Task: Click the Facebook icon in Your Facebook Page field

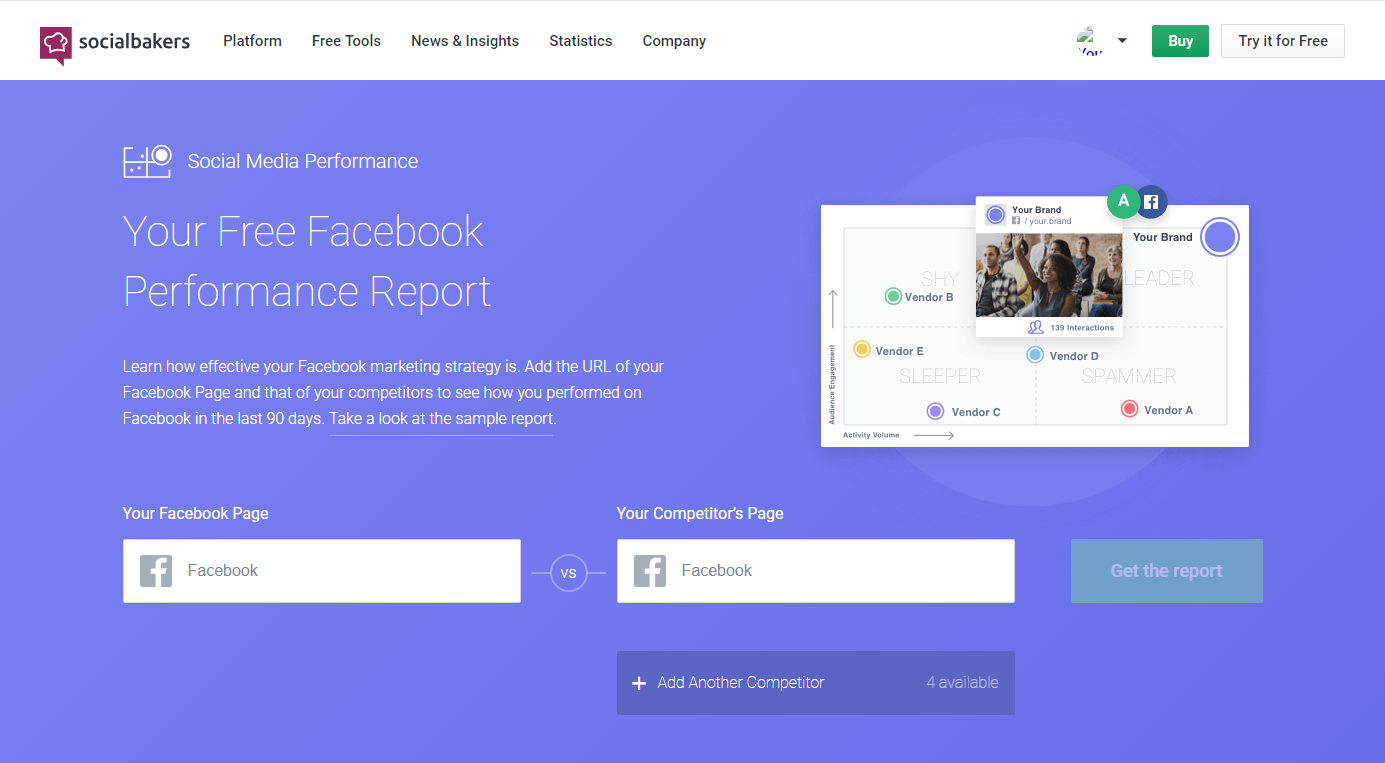Action: click(156, 570)
